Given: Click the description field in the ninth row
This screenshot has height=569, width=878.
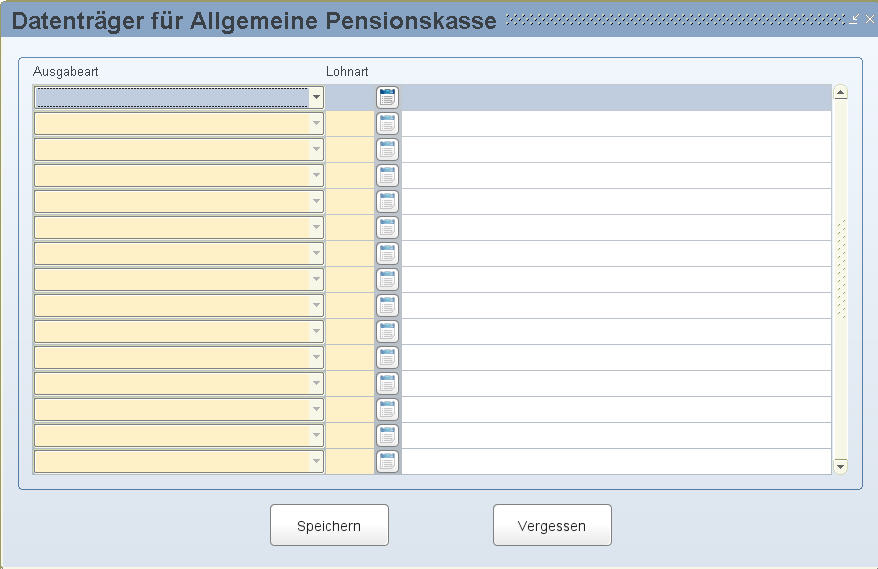Looking at the screenshot, I should pyautogui.click(x=617, y=306).
